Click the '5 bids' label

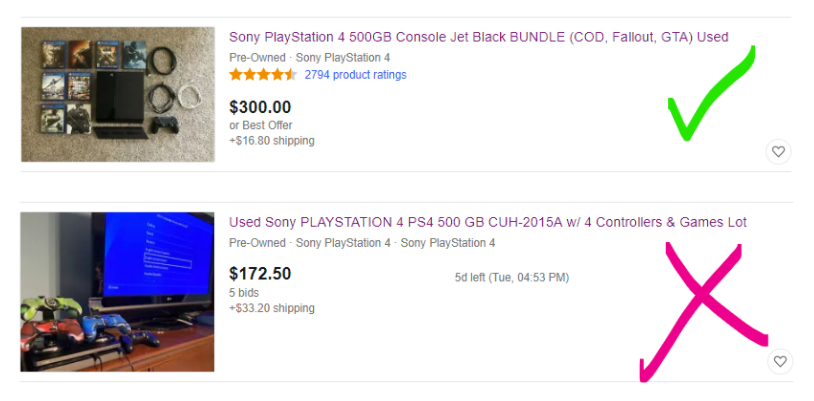245,292
